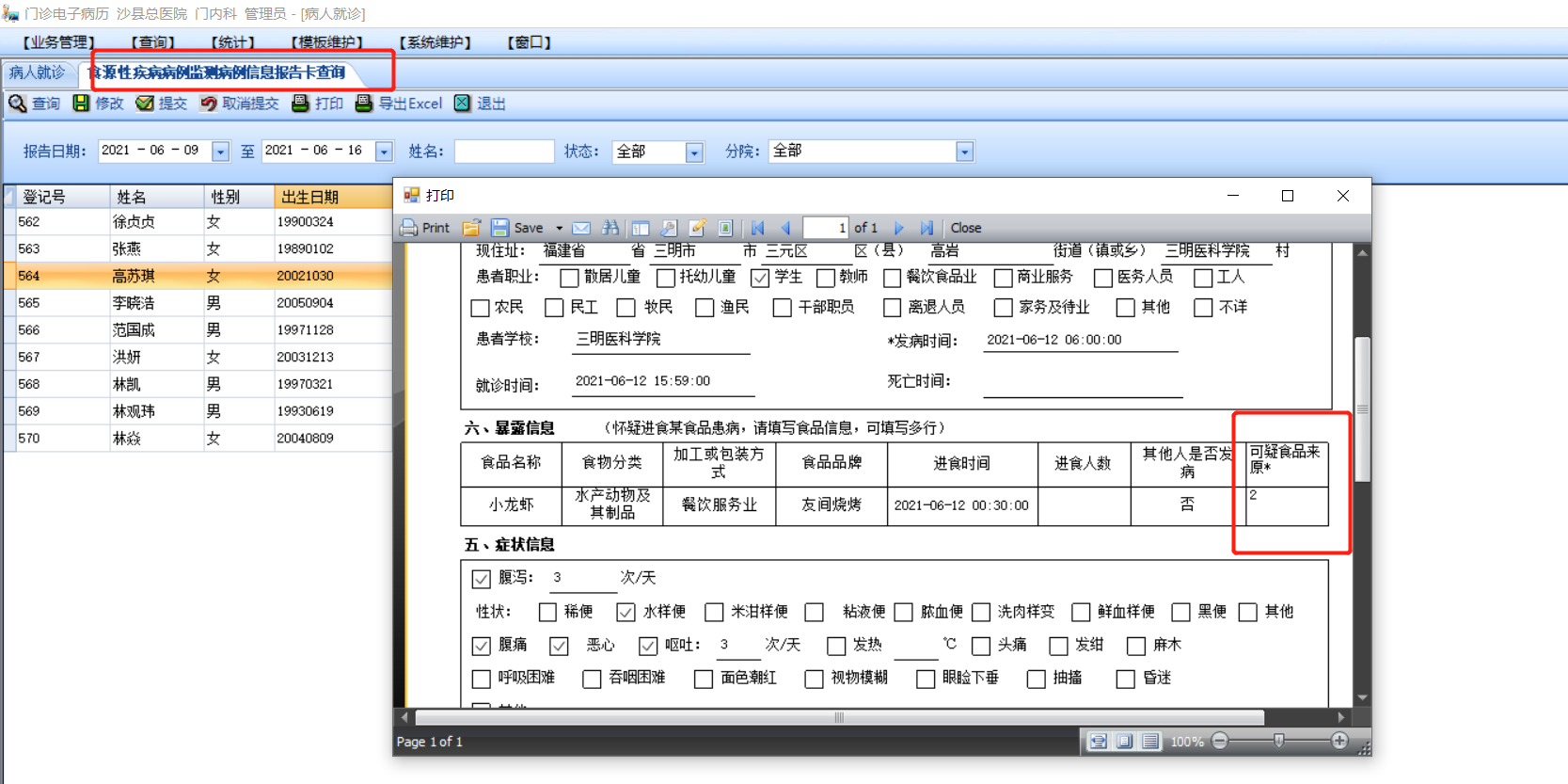Sort by the 登记号 column header
The height and width of the screenshot is (784, 1568).
click(62, 197)
